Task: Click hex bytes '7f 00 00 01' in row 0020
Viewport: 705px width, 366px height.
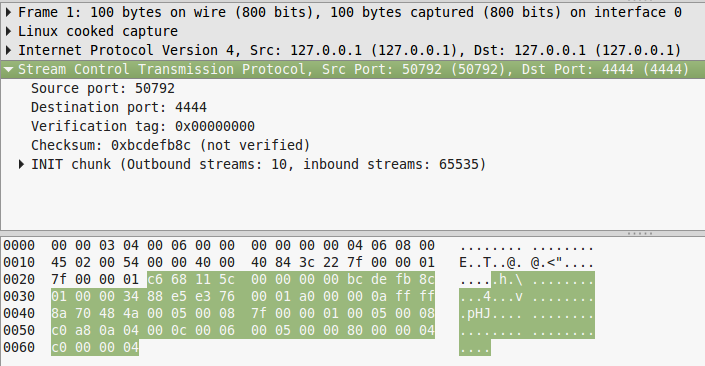Action: point(95,280)
